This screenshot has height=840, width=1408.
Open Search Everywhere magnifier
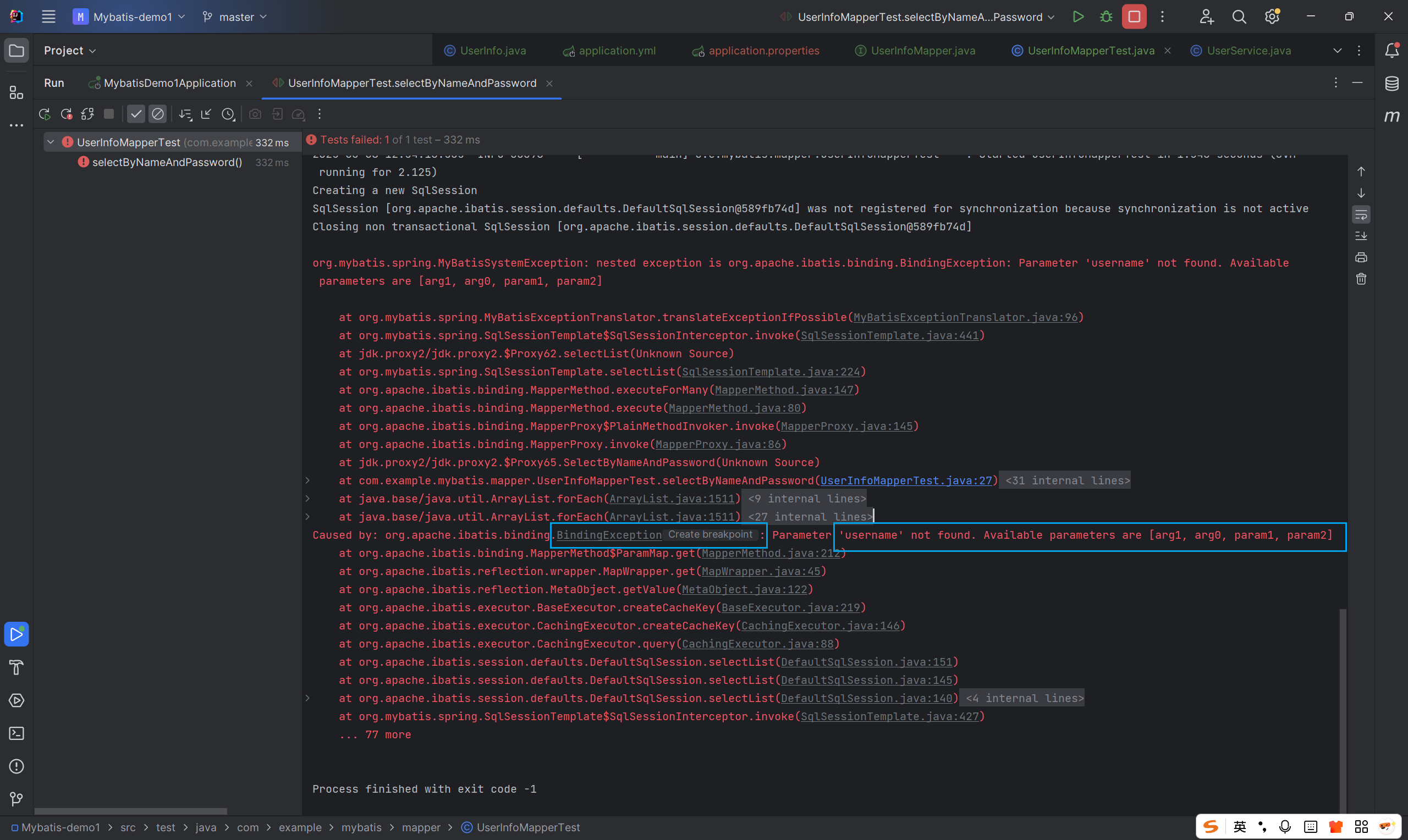(1239, 17)
